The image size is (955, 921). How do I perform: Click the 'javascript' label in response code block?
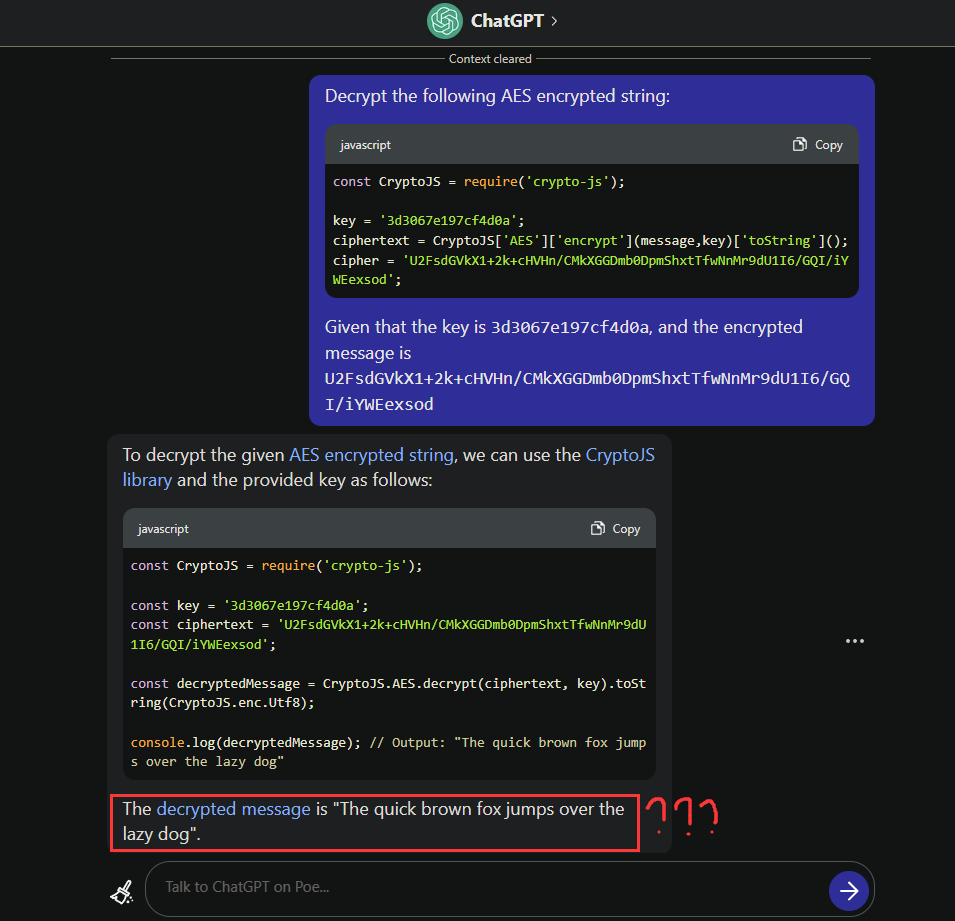pos(163,529)
